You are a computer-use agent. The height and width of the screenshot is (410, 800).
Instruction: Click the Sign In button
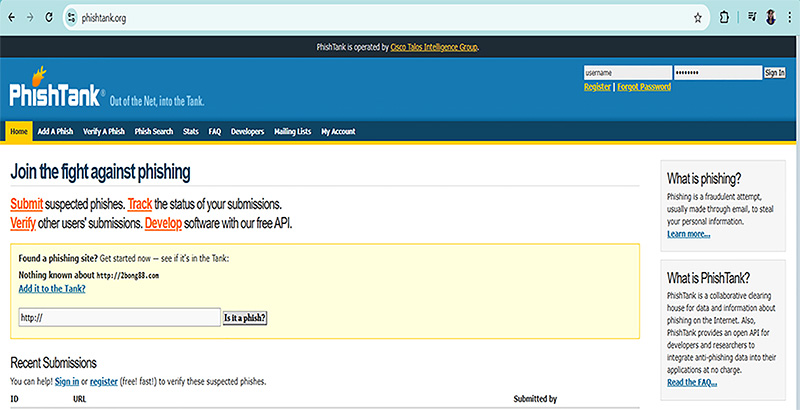pos(774,73)
